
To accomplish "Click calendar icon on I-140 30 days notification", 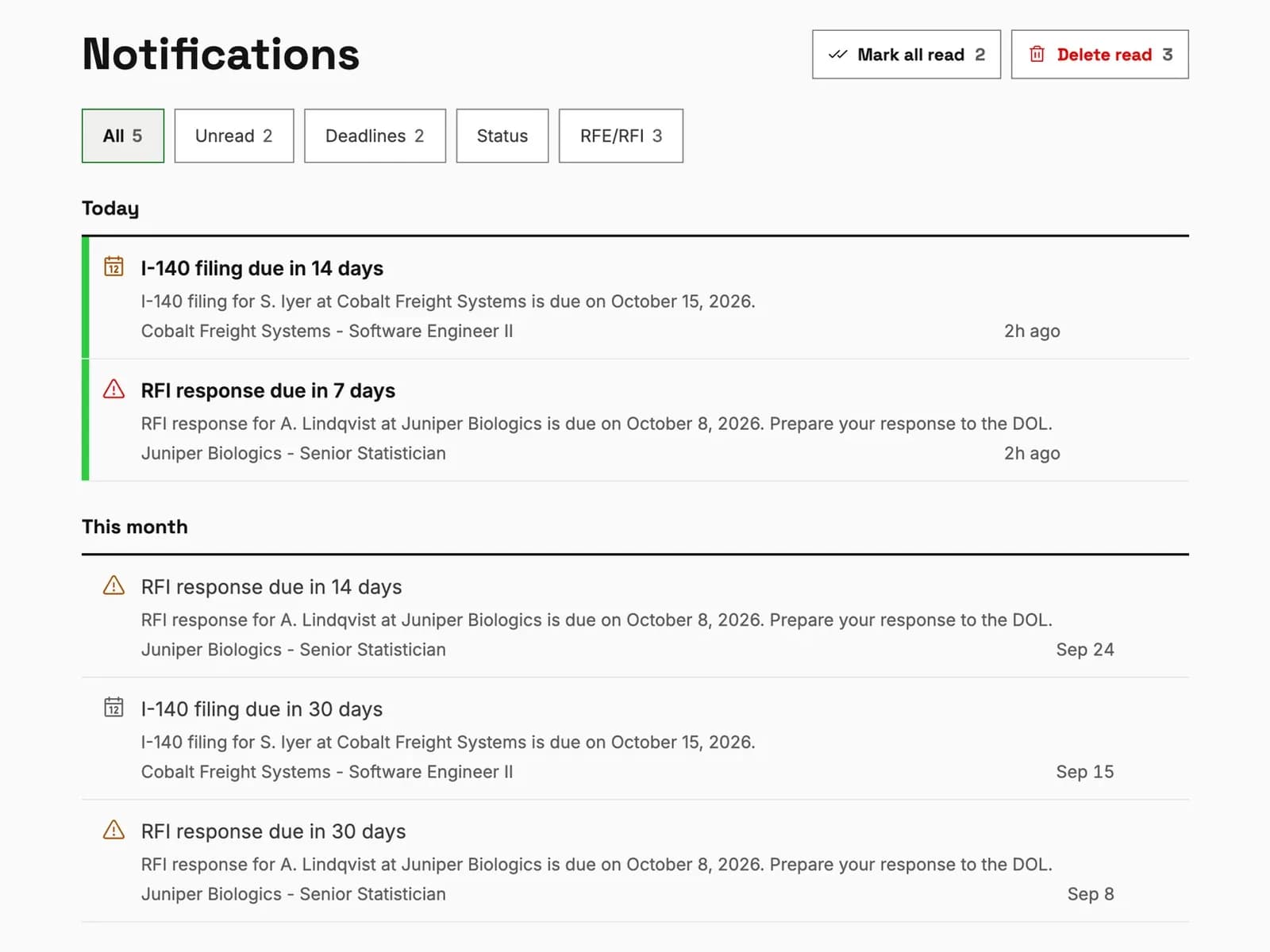I will coord(114,707).
